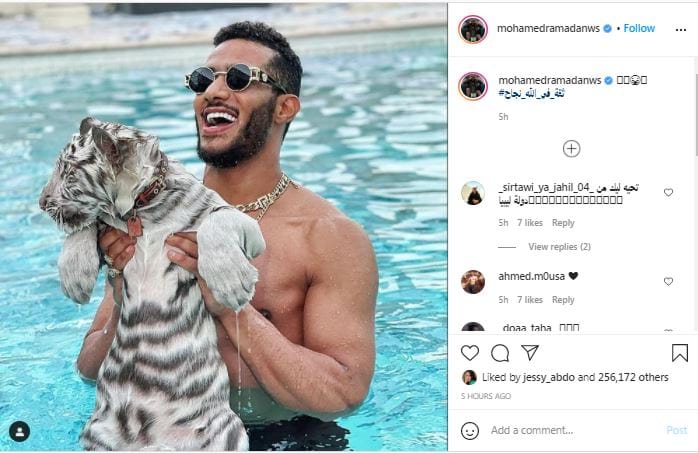The image size is (698, 453).
Task: Reply to _sirtawi_ya_jahil_04 comment
Action: (x=563, y=223)
